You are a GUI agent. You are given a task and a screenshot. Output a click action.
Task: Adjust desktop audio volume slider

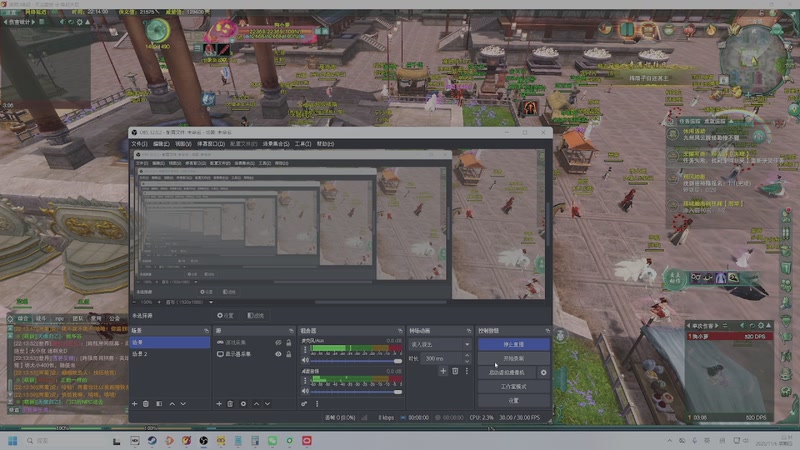tap(356, 392)
